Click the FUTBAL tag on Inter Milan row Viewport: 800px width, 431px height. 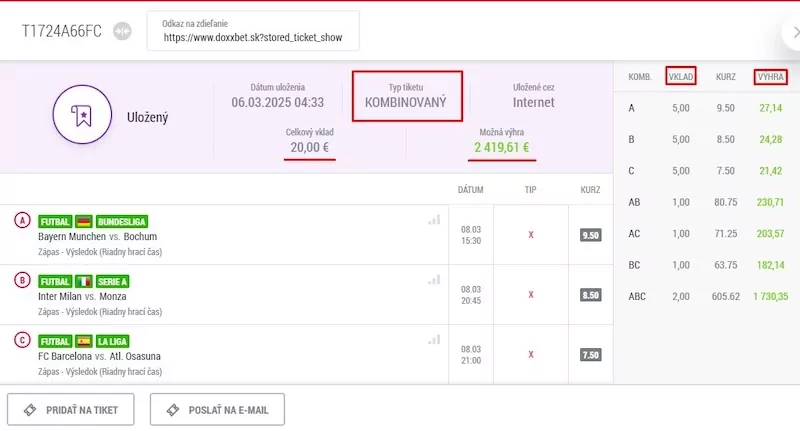(55, 282)
